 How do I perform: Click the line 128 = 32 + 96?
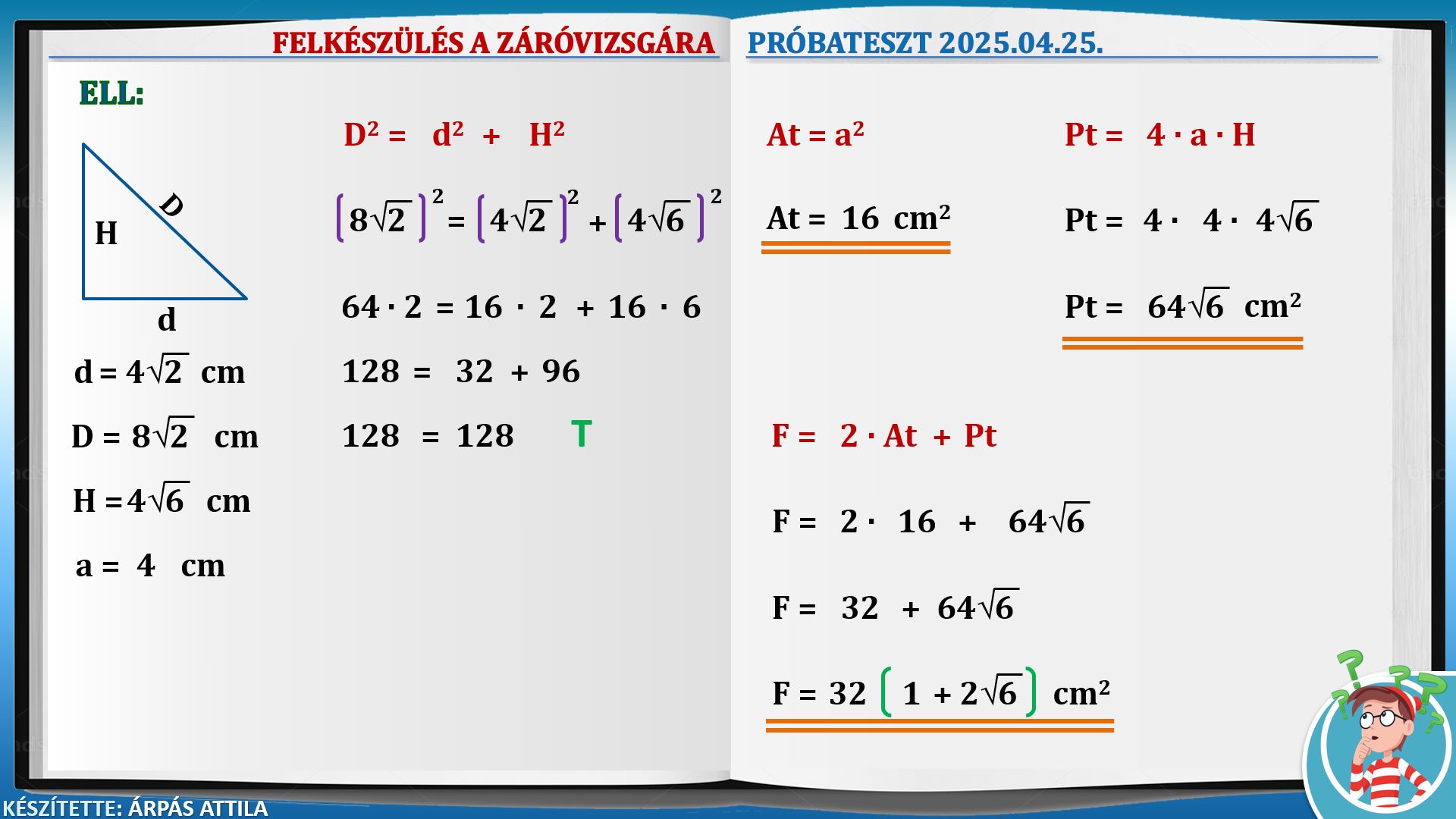[x=460, y=372]
